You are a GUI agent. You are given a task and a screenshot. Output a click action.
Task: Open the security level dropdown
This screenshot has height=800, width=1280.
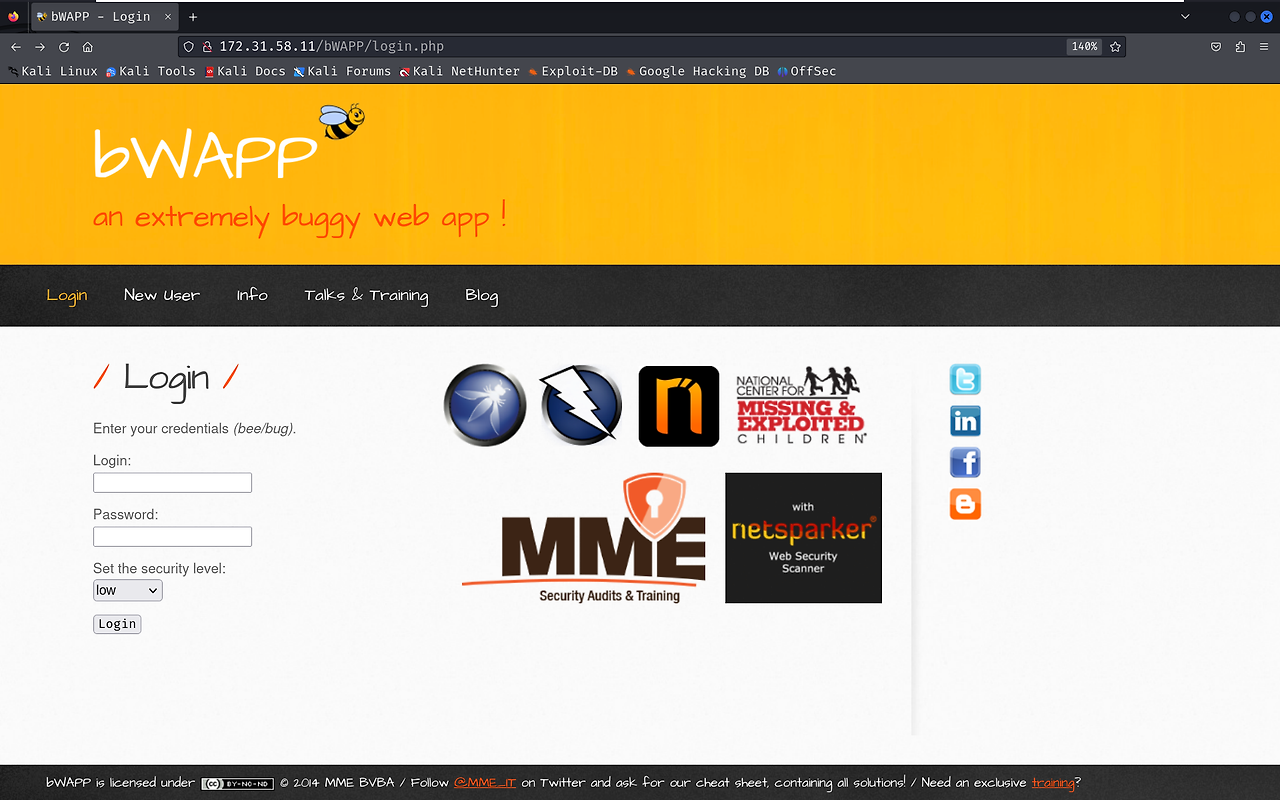128,591
